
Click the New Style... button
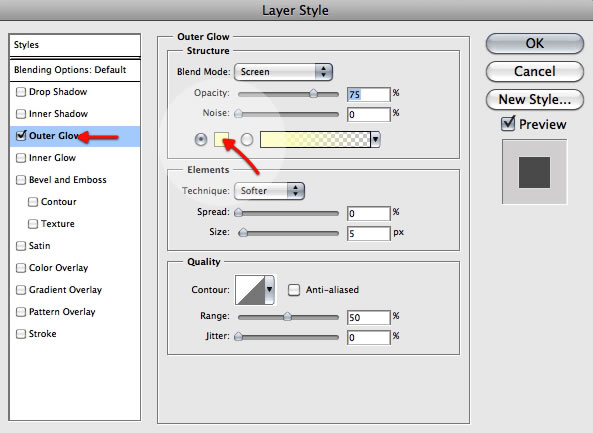pos(534,99)
